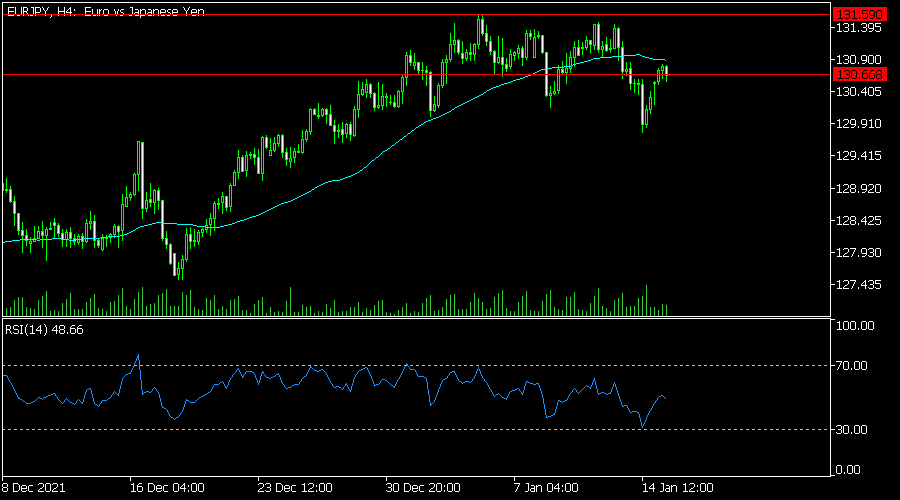The width and height of the screenshot is (900, 500).
Task: Click the 127.435 price scale value
Action: 859,285
